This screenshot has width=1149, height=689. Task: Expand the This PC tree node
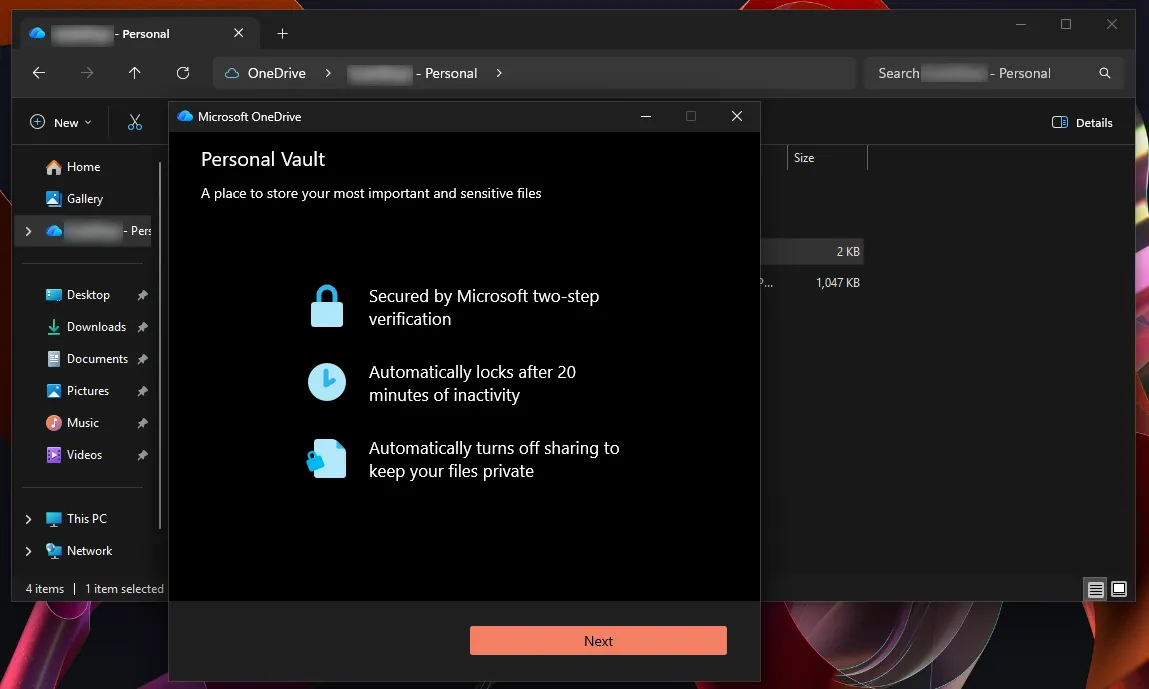[x=28, y=519]
